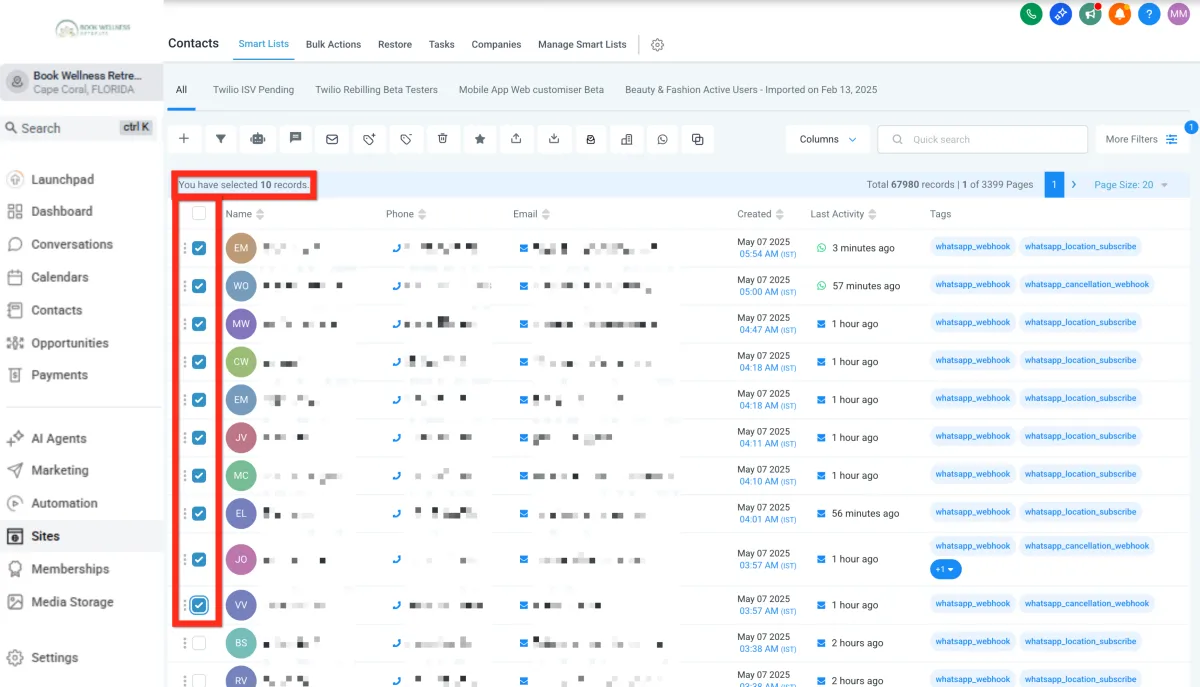
Task: Click the send email envelope icon
Action: point(332,139)
